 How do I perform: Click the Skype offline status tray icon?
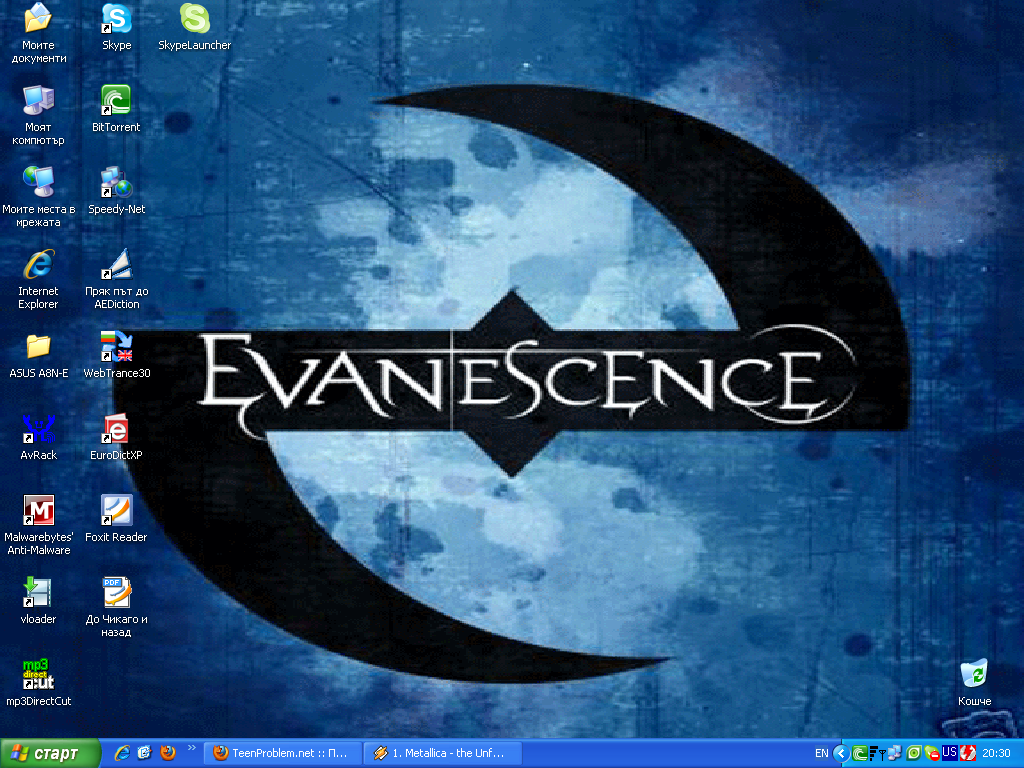click(x=931, y=754)
